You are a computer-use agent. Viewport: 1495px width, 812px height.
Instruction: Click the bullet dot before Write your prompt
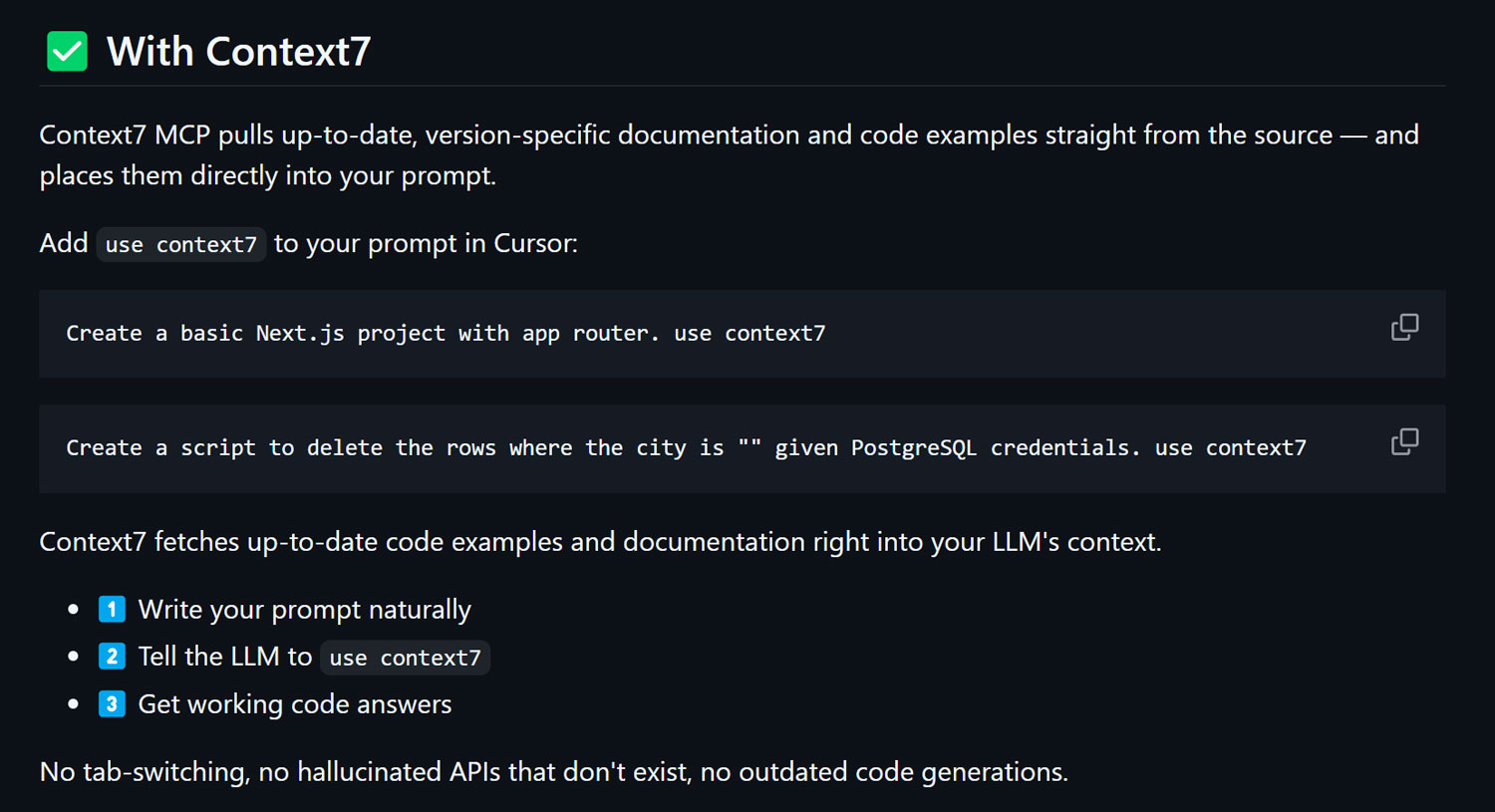click(x=73, y=610)
